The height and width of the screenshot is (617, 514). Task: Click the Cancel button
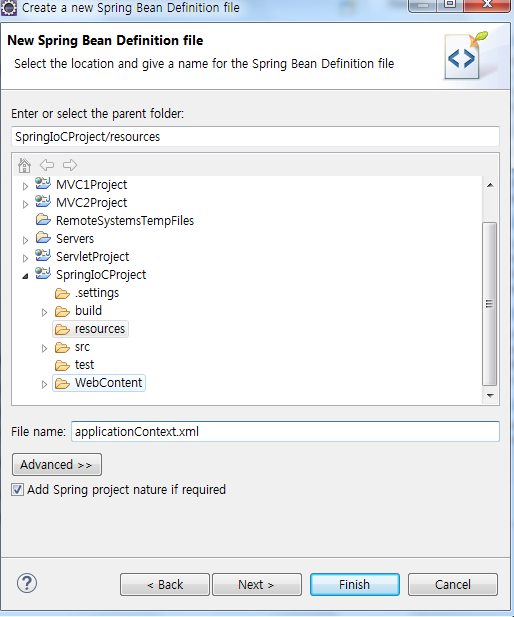[453, 584]
